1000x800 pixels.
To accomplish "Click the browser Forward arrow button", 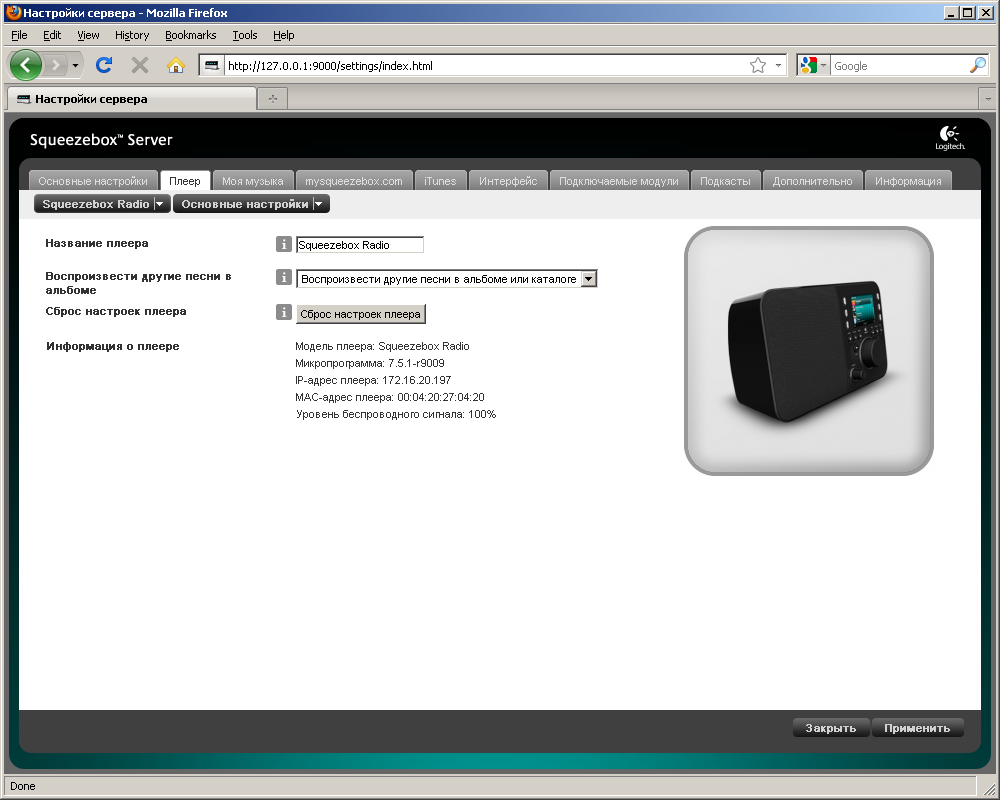I will click(55, 65).
